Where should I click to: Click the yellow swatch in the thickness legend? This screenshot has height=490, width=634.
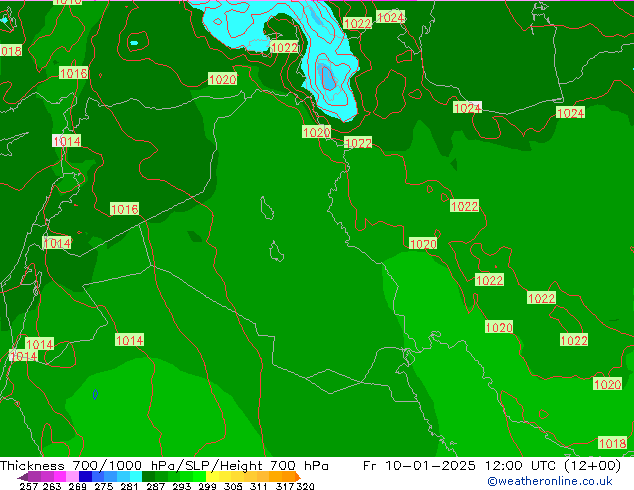coord(212,476)
